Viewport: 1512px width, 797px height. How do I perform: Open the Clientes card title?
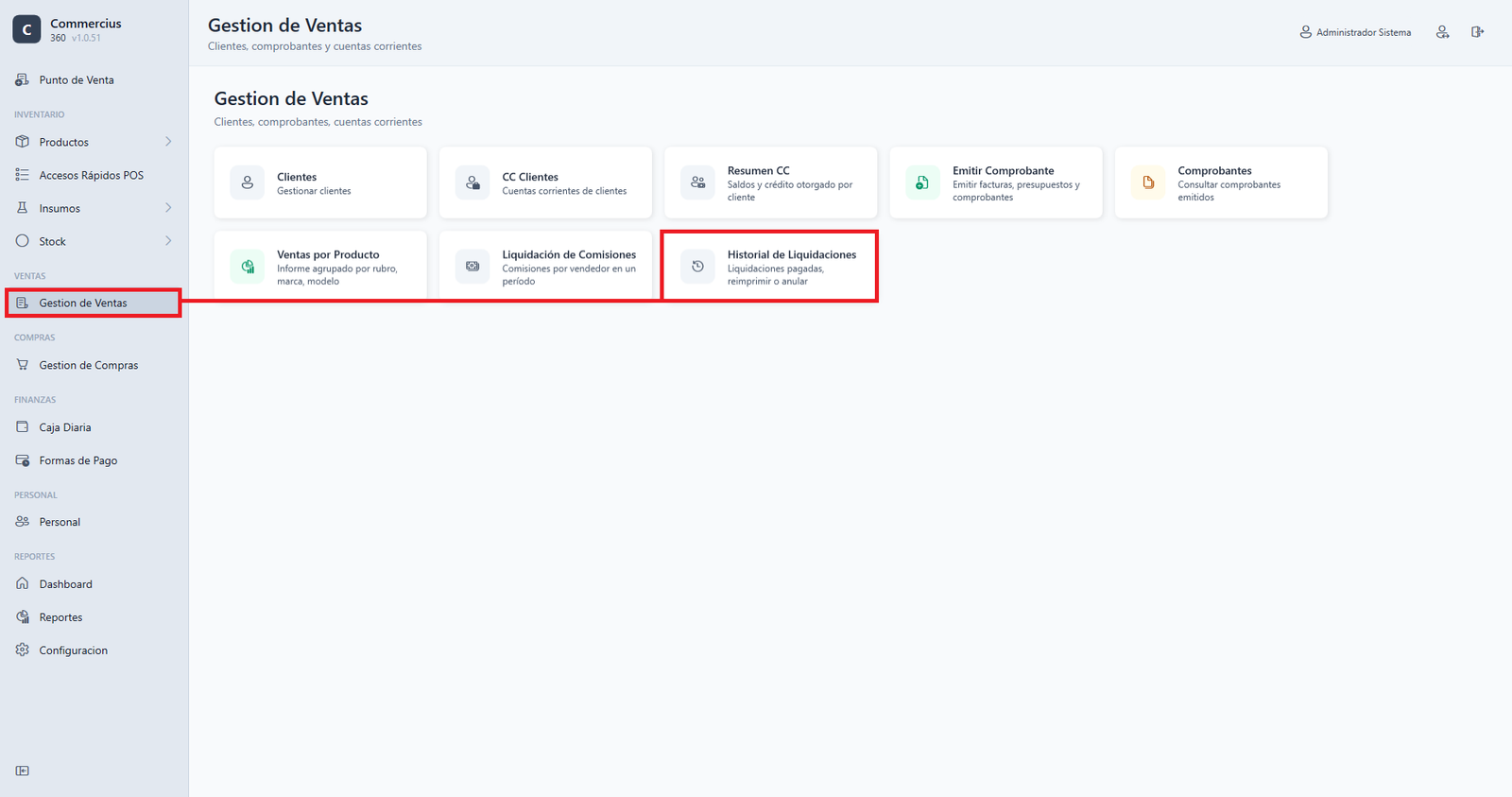coord(297,177)
